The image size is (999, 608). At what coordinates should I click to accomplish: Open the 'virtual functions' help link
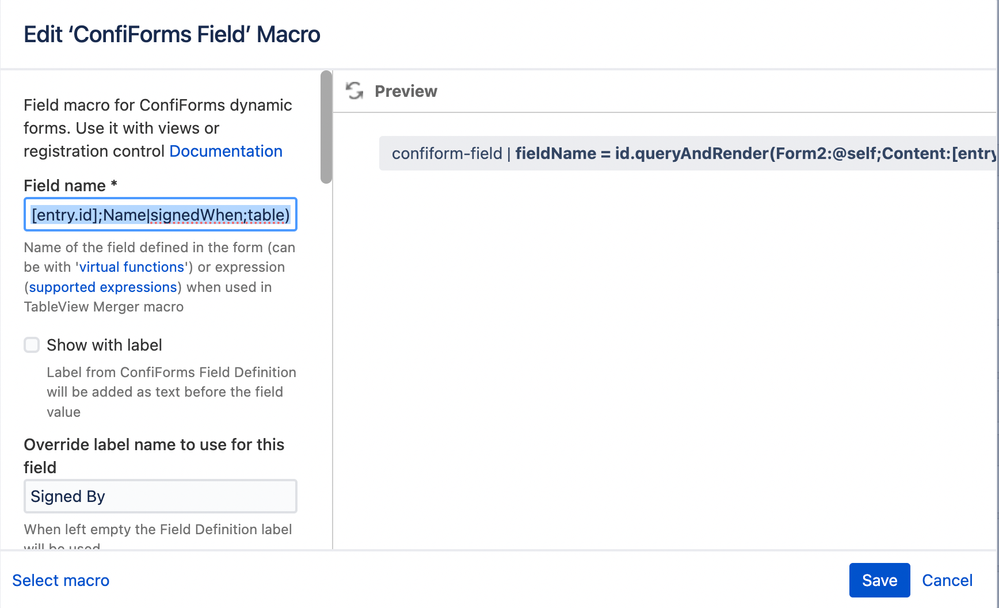click(132, 267)
